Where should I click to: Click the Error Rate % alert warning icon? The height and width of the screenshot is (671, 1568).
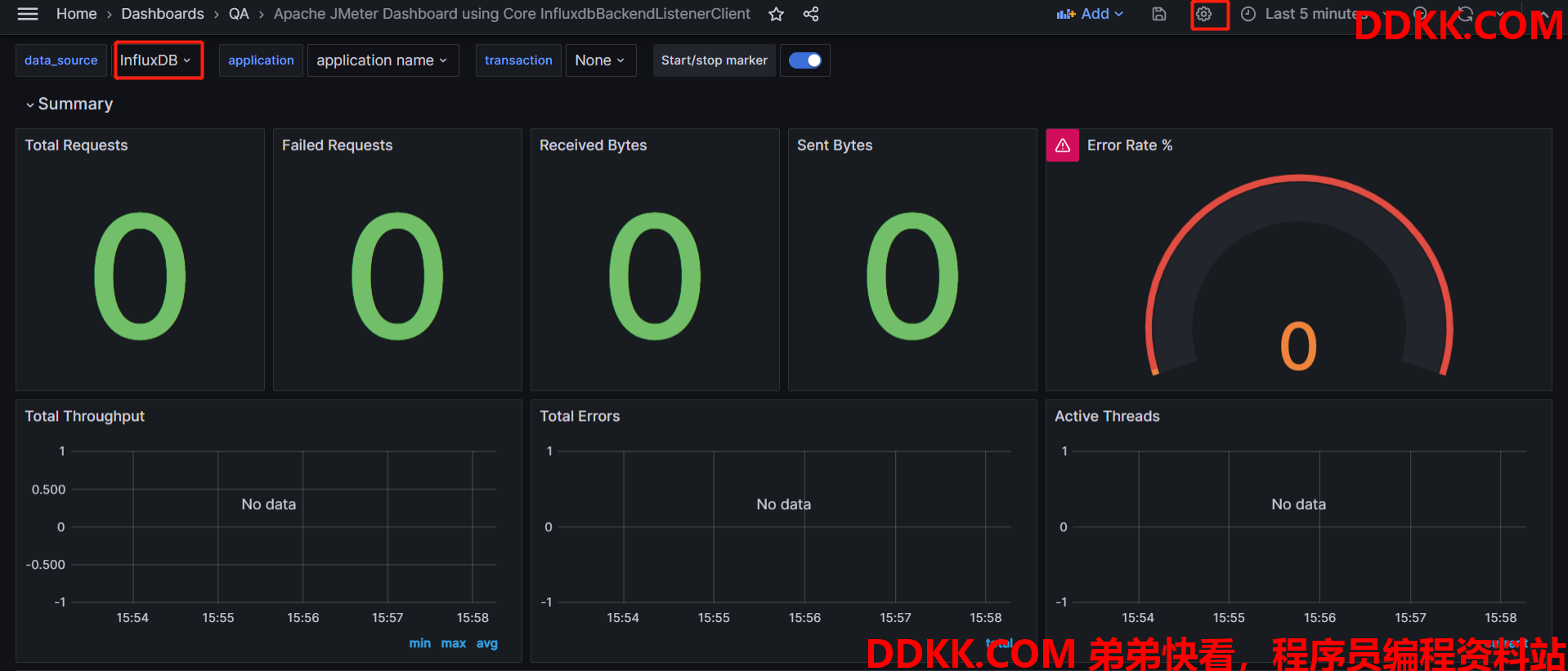point(1063,145)
